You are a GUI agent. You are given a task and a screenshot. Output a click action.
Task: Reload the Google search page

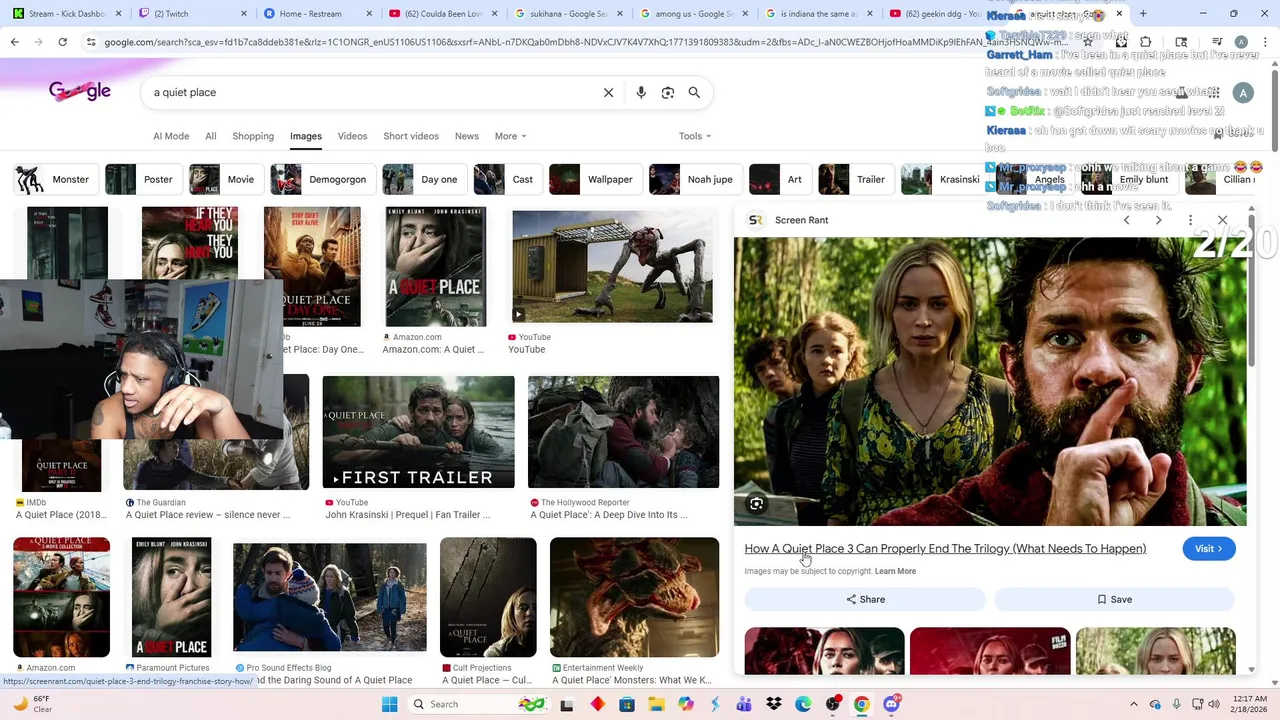pyautogui.click(x=62, y=42)
